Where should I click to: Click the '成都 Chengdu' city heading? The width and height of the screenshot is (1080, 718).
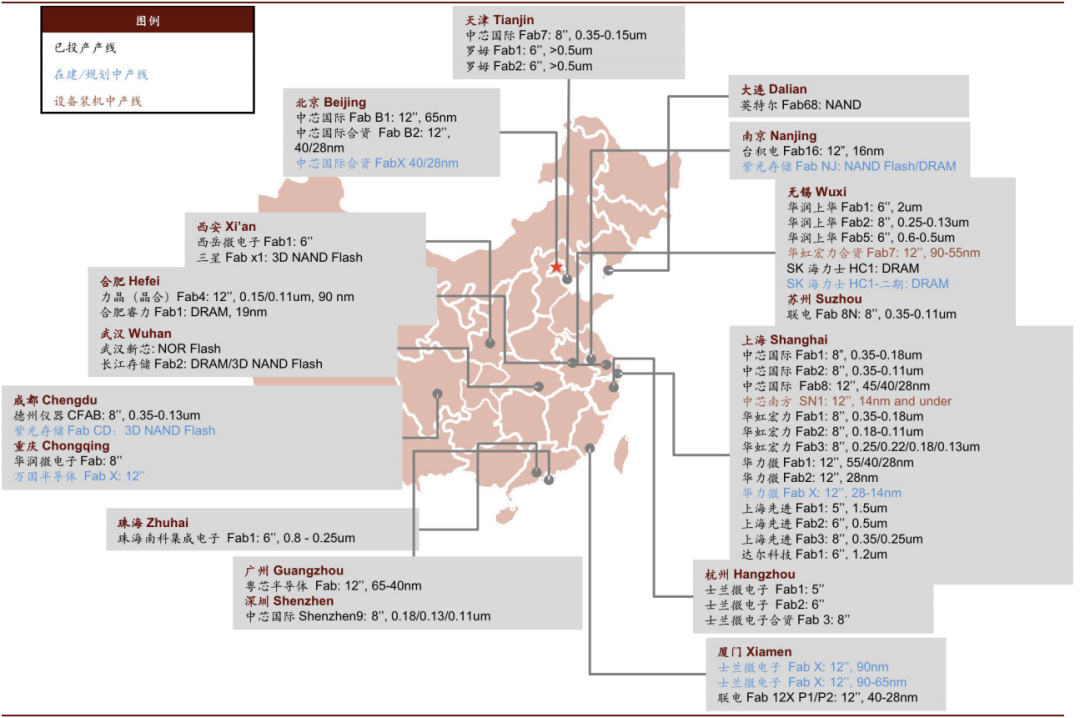click(x=55, y=400)
